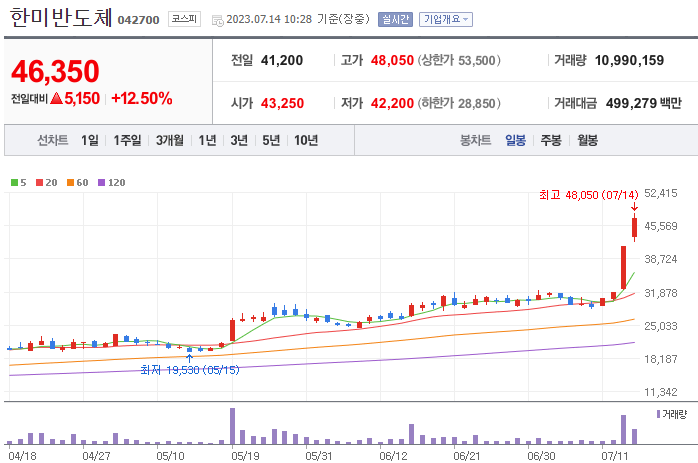The width and height of the screenshot is (698, 463).
Task: Select the 10년 line chart tab
Action: point(306,141)
